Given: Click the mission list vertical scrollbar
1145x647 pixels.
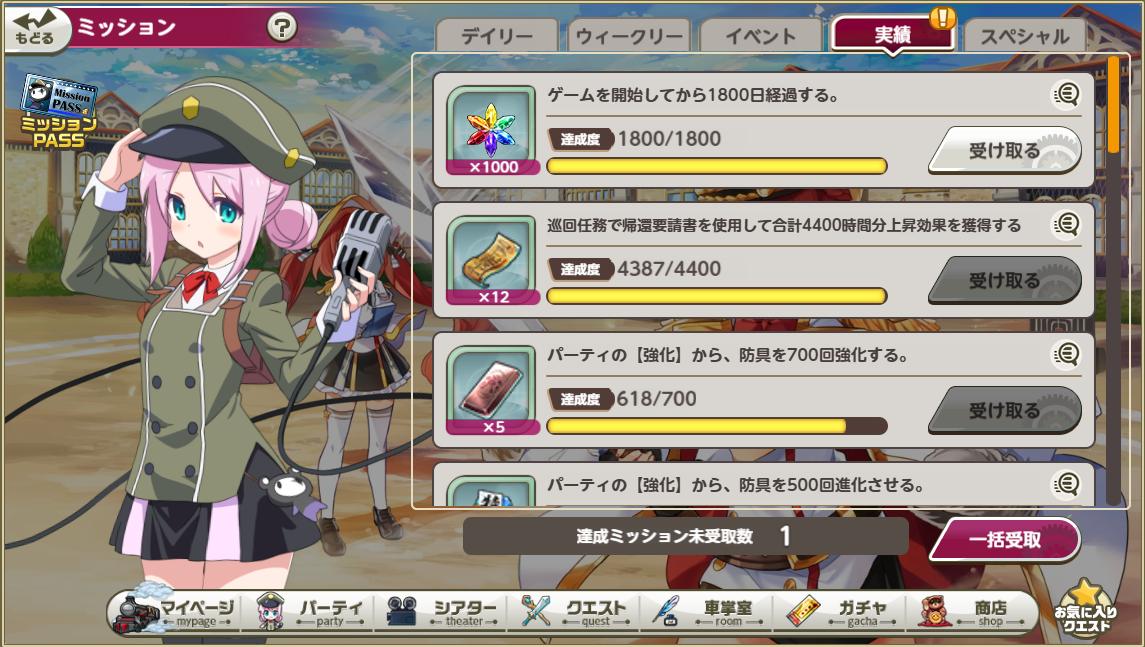Looking at the screenshot, I should tap(1113, 281).
